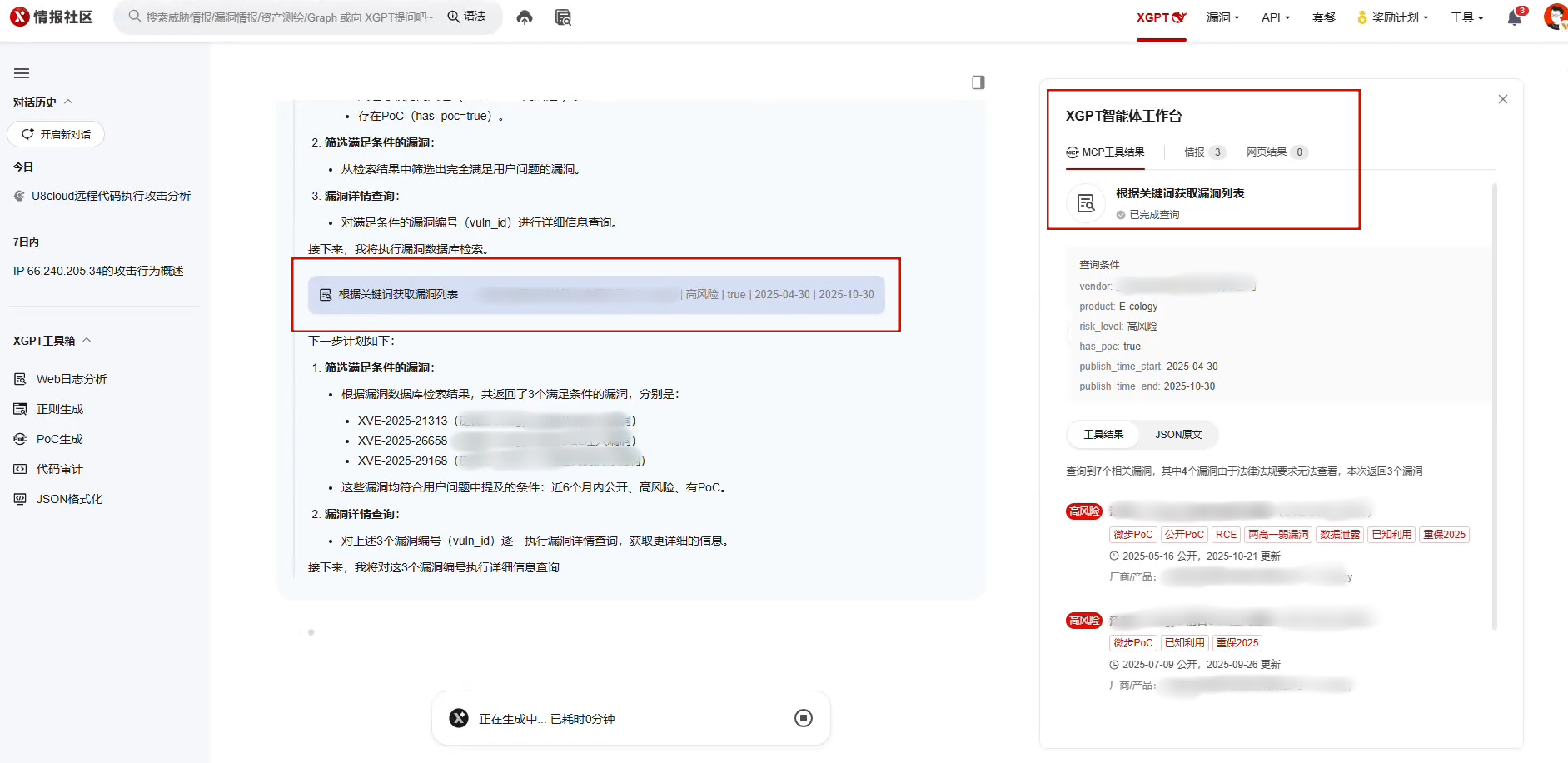Click the cloud upload icon in header
The image size is (1568, 763).
click(525, 17)
